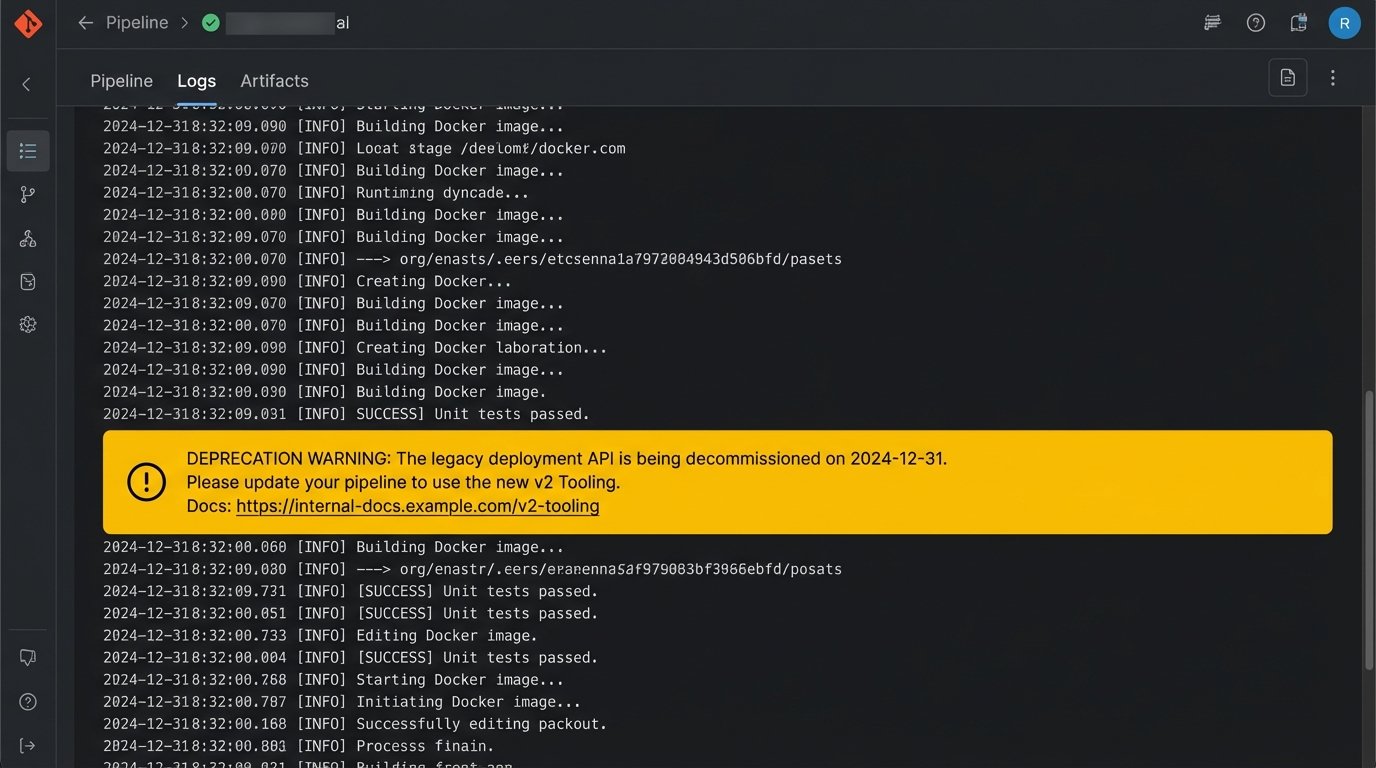Open the R user avatar menu

coord(1344,23)
